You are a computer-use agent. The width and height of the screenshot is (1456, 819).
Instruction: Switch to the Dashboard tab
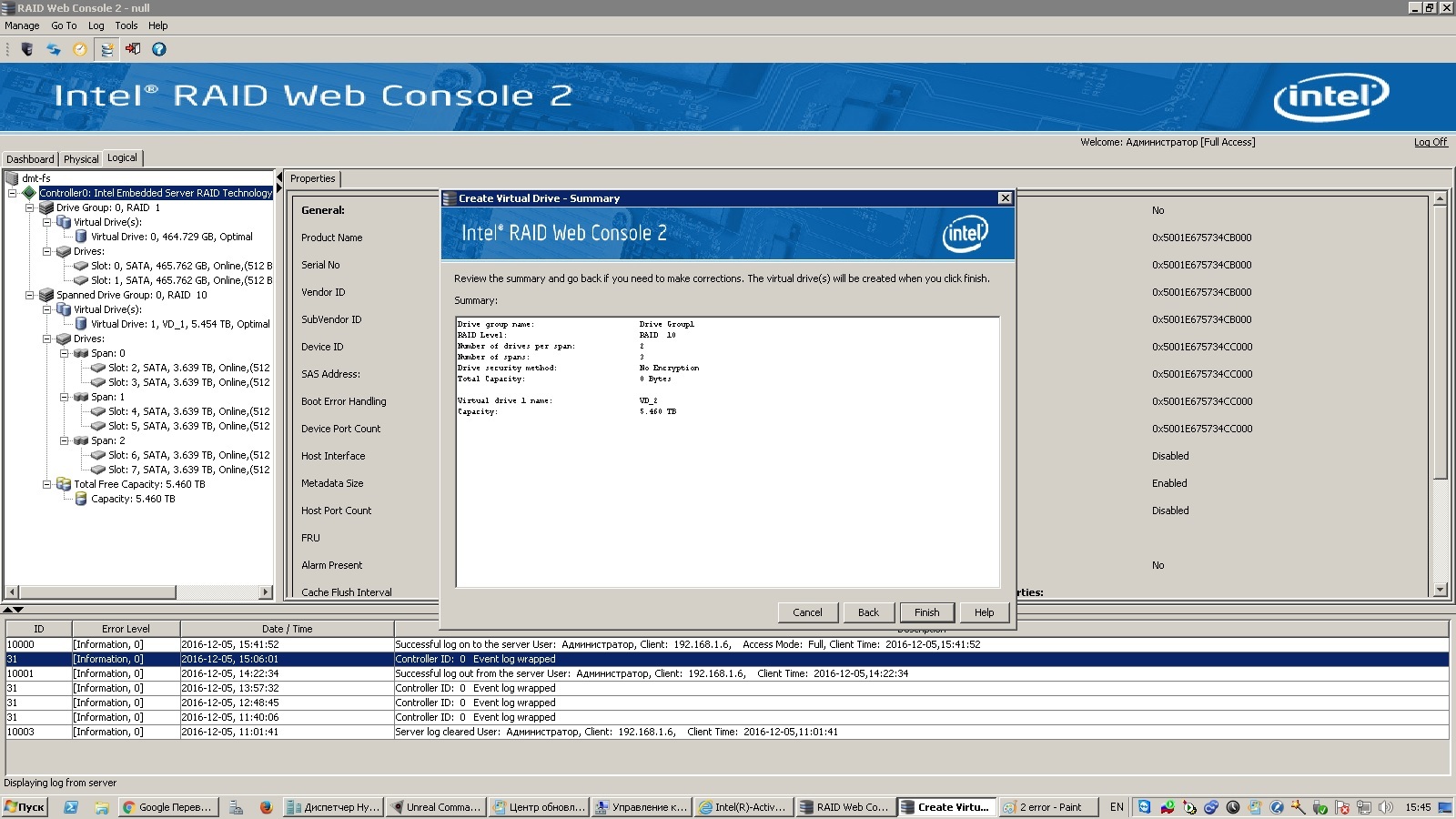pyautogui.click(x=30, y=159)
